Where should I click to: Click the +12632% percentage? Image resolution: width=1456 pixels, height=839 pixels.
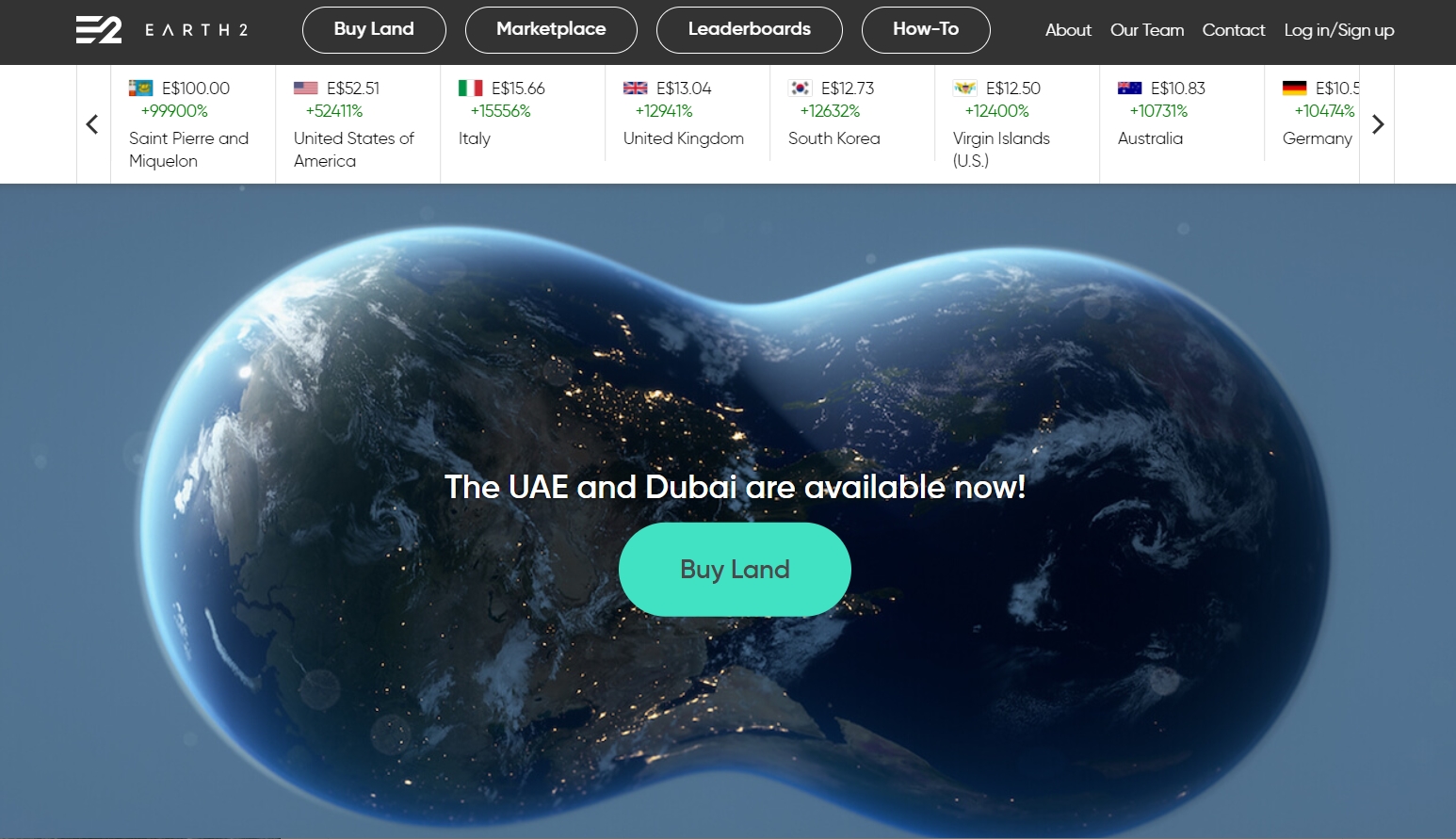831,111
